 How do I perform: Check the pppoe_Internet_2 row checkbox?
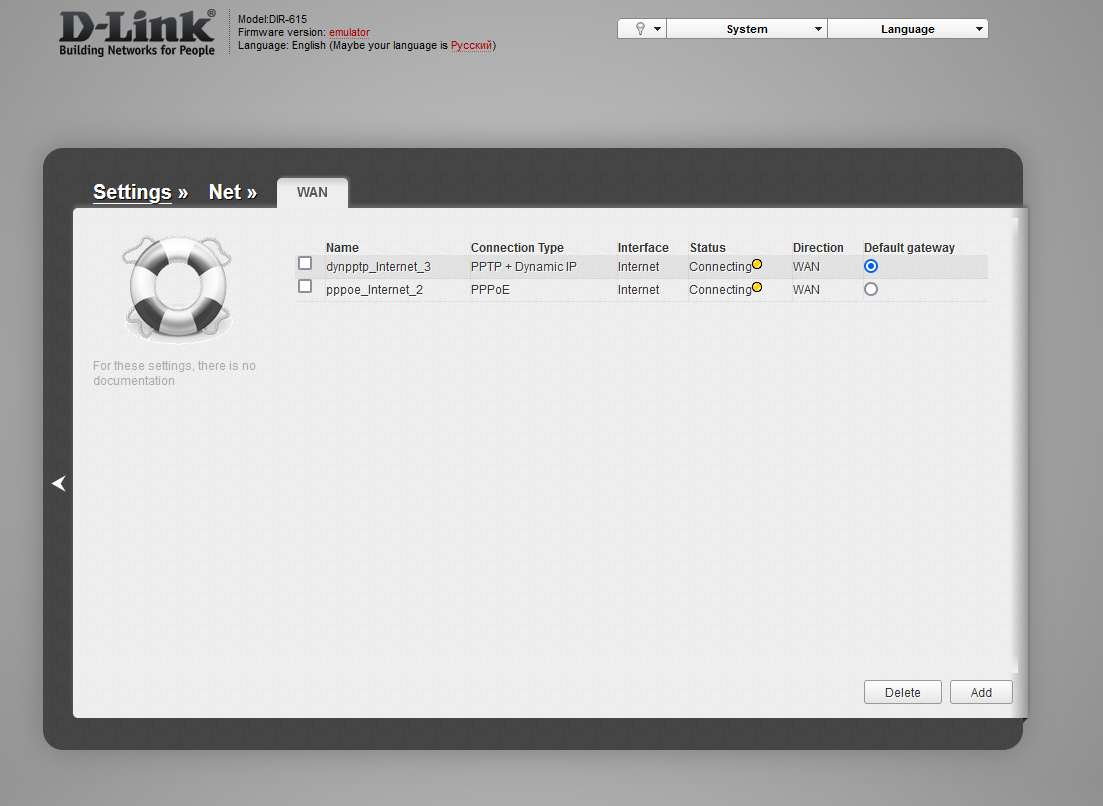coord(305,286)
